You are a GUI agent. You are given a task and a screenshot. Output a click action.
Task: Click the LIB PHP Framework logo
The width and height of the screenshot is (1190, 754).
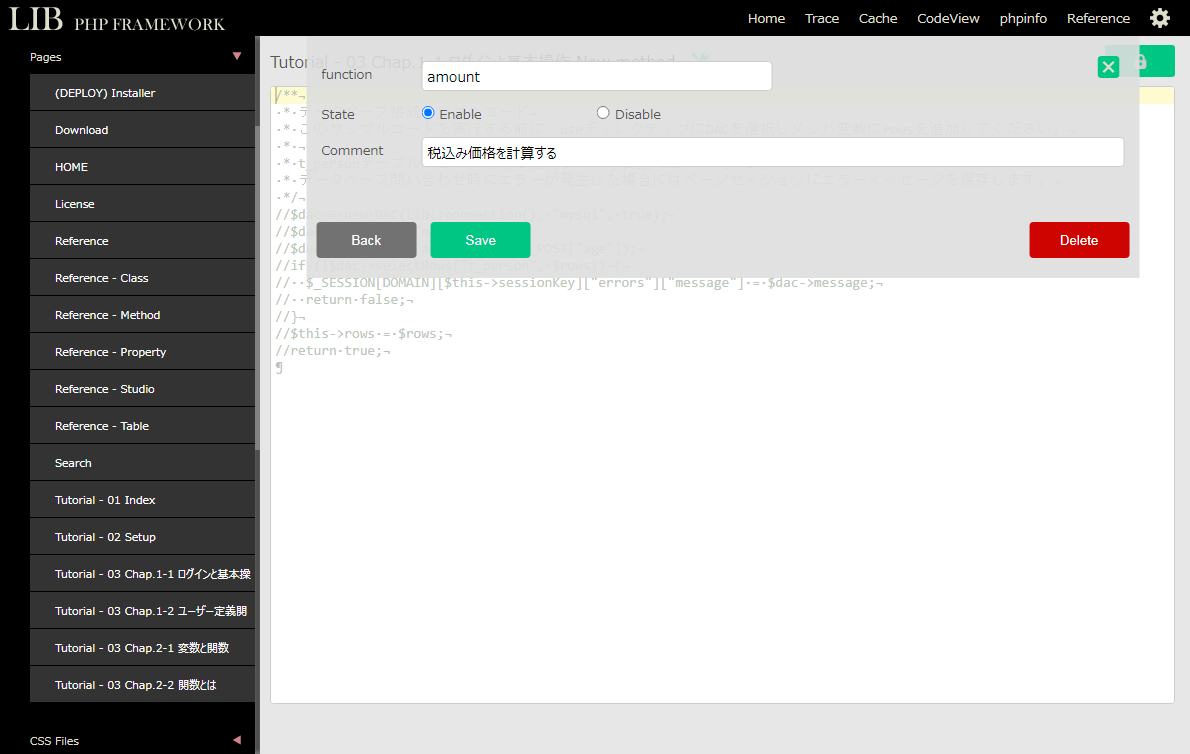117,19
